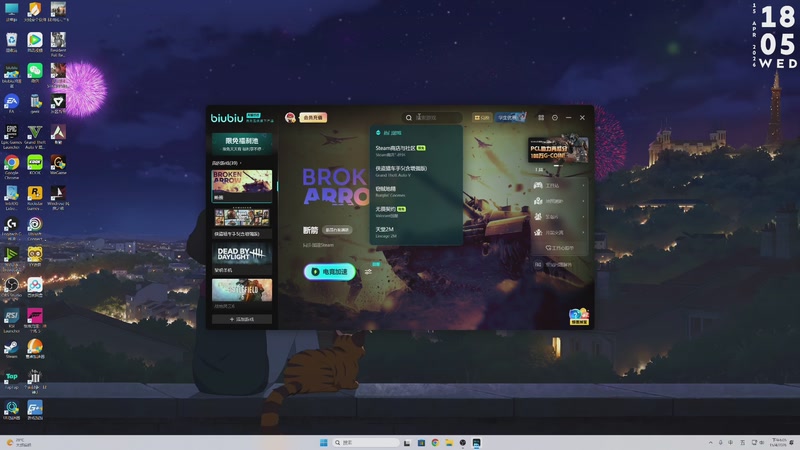Expand the gamepad toolbox row
The image size is (800, 450).
560,185
